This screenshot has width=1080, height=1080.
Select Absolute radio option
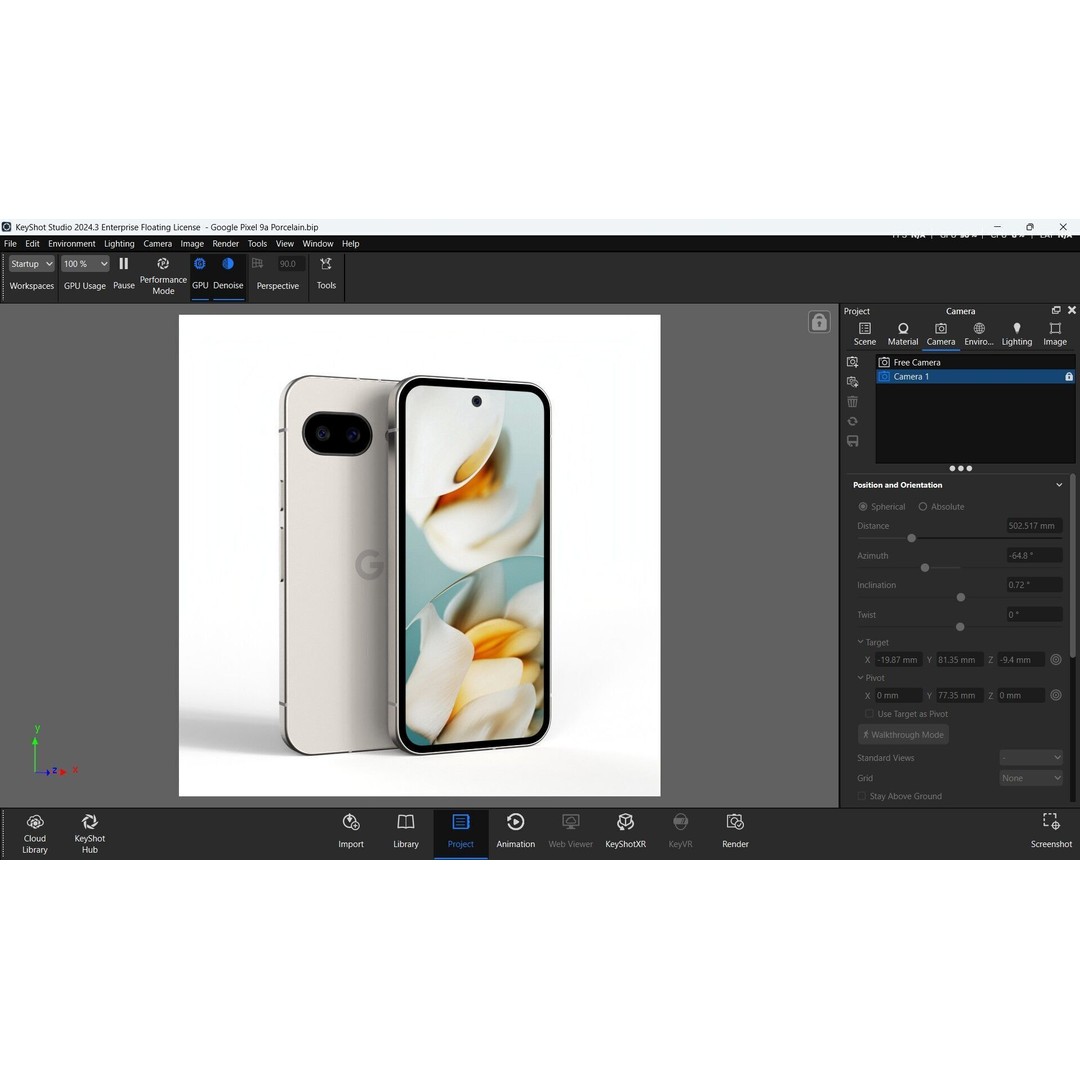tap(923, 507)
